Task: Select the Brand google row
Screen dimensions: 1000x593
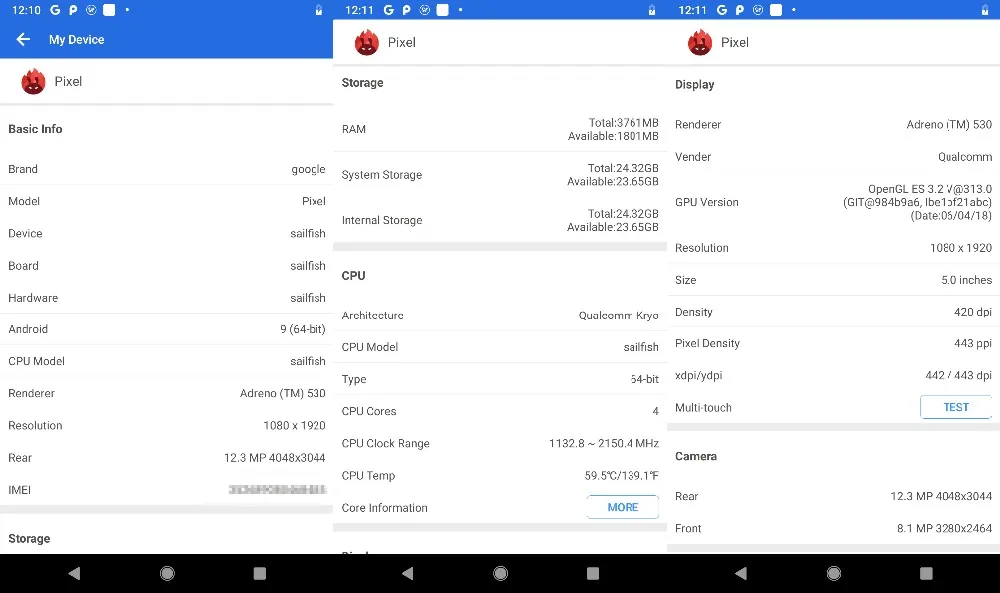Action: coord(166,169)
